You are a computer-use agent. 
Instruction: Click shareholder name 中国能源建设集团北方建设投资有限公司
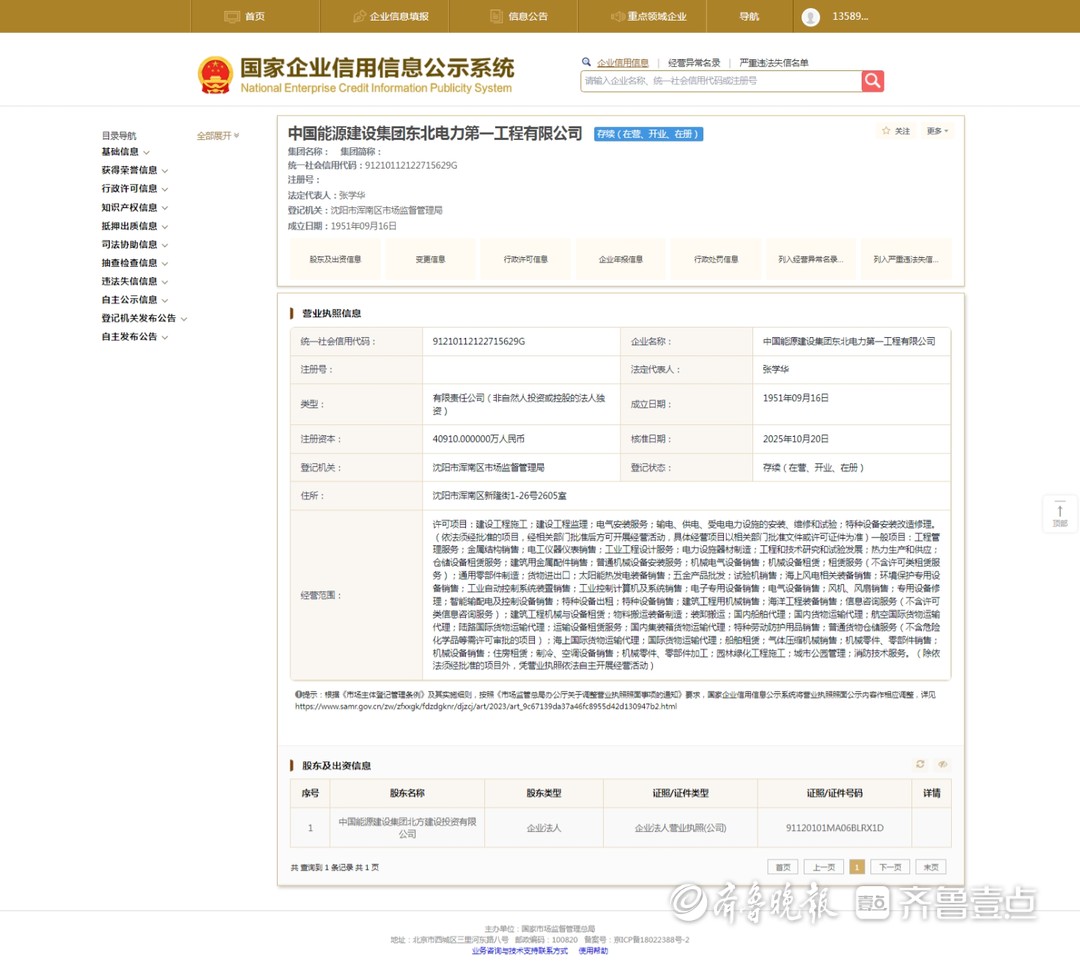click(x=407, y=827)
